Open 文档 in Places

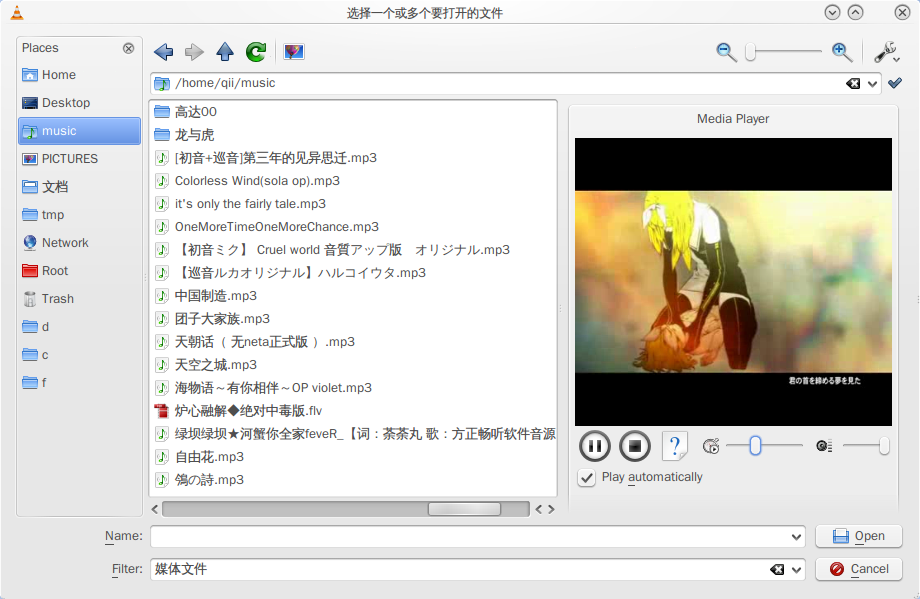tap(79, 187)
